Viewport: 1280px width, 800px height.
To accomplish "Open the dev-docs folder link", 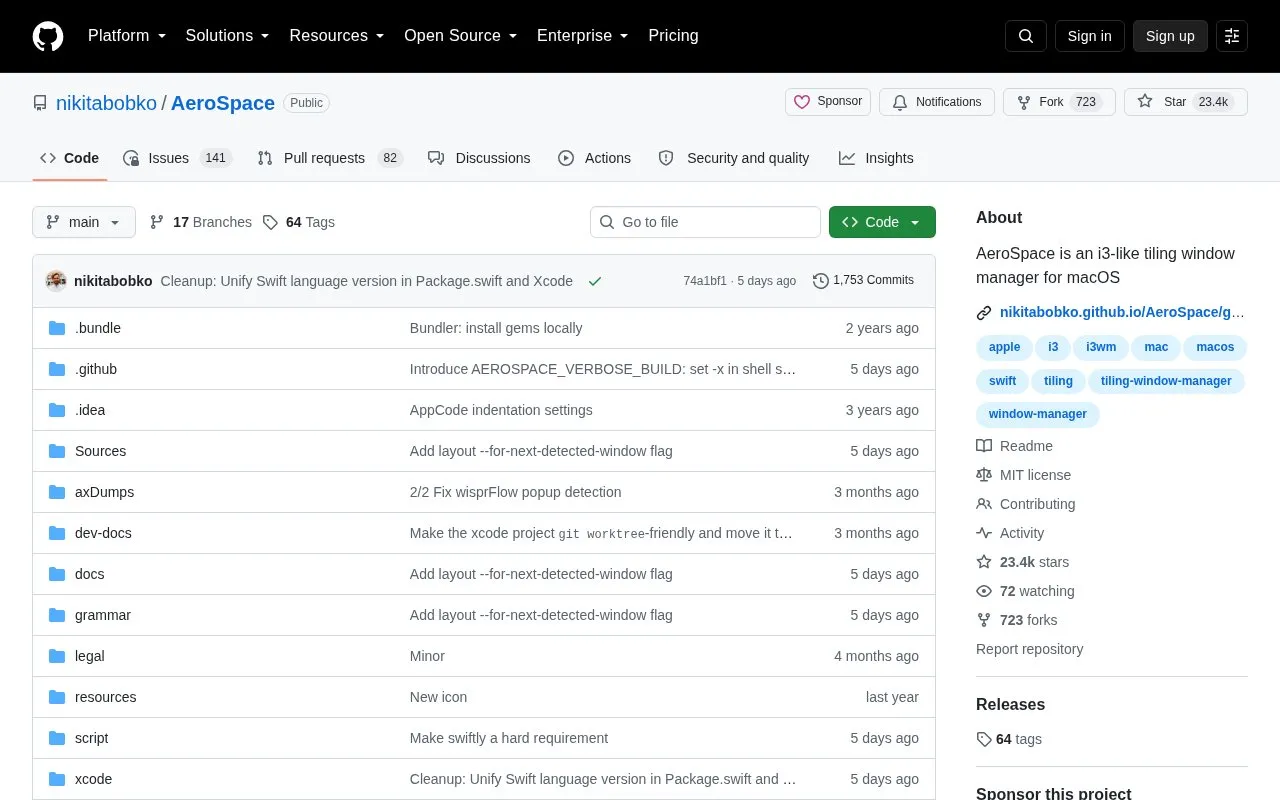I will click(x=103, y=533).
